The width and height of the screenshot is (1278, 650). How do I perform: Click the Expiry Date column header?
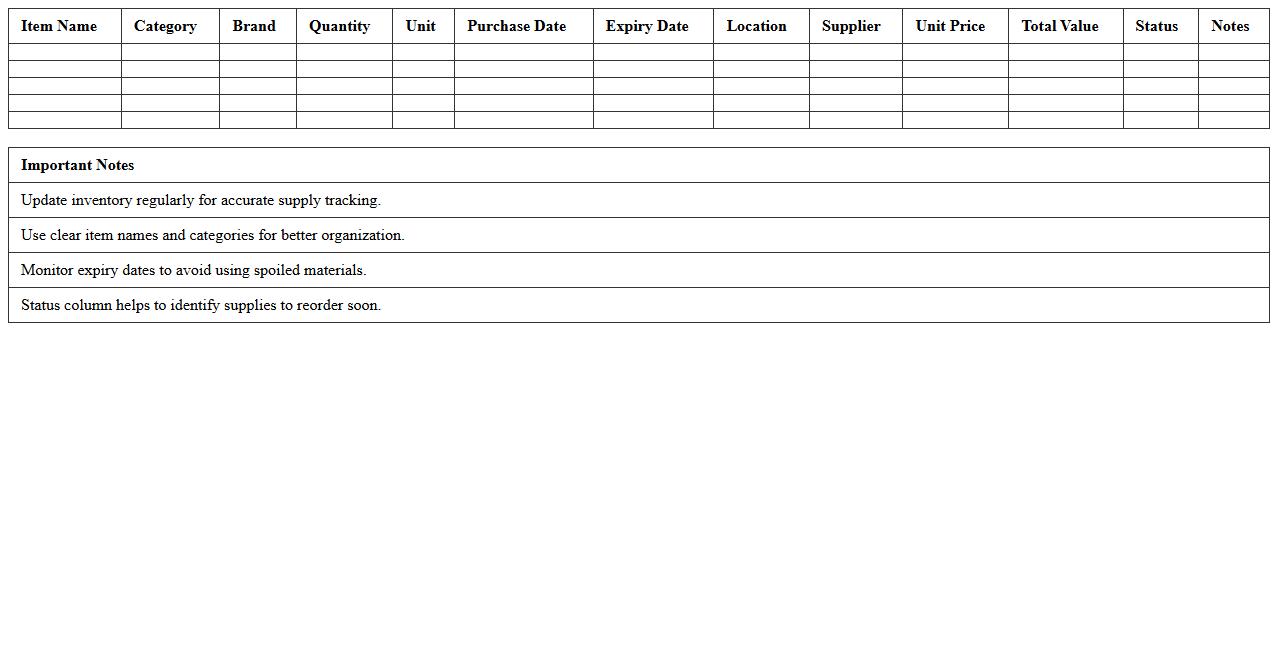coord(647,26)
